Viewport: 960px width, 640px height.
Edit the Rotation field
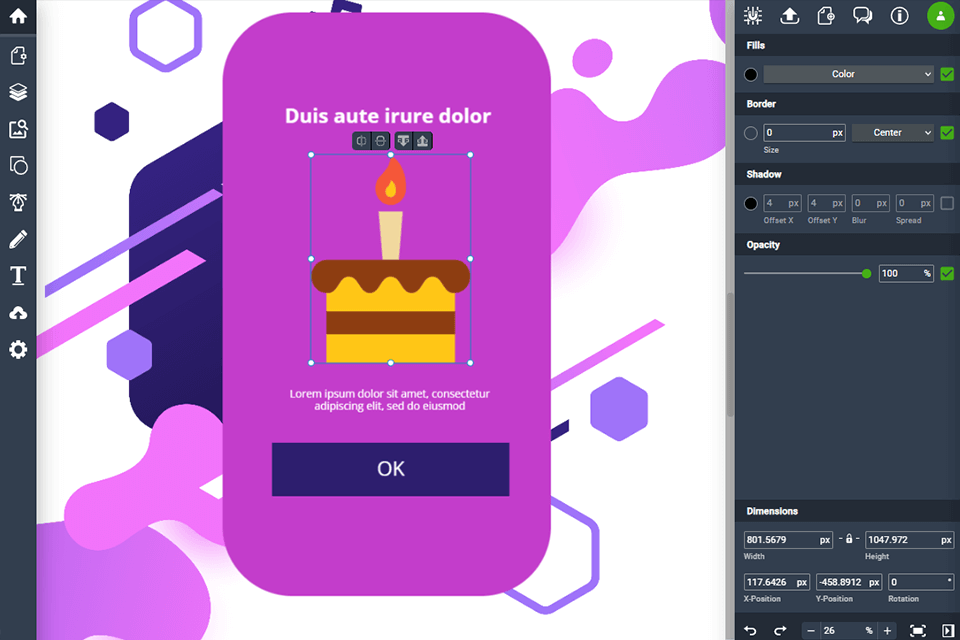[x=921, y=582]
